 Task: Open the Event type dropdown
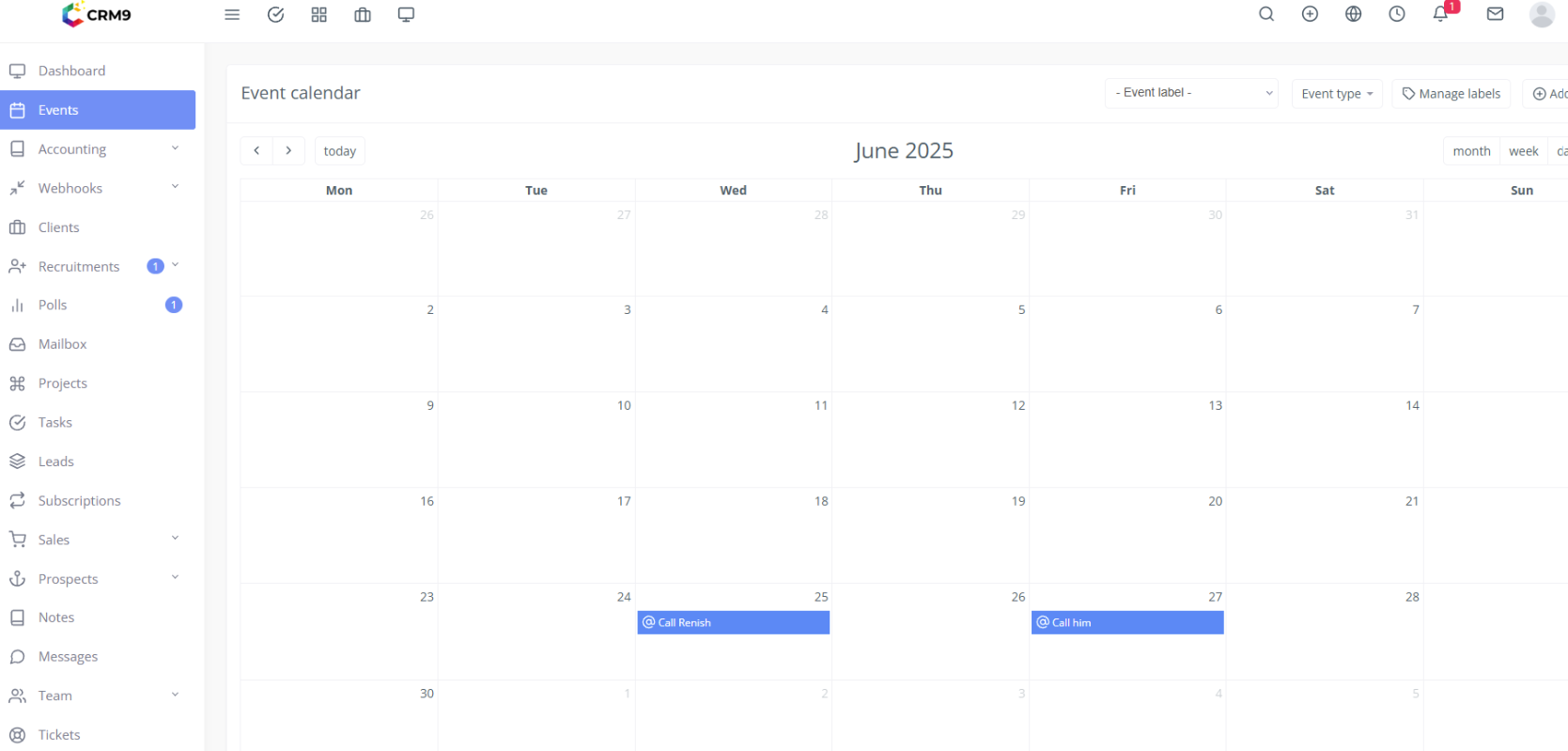coord(1337,94)
